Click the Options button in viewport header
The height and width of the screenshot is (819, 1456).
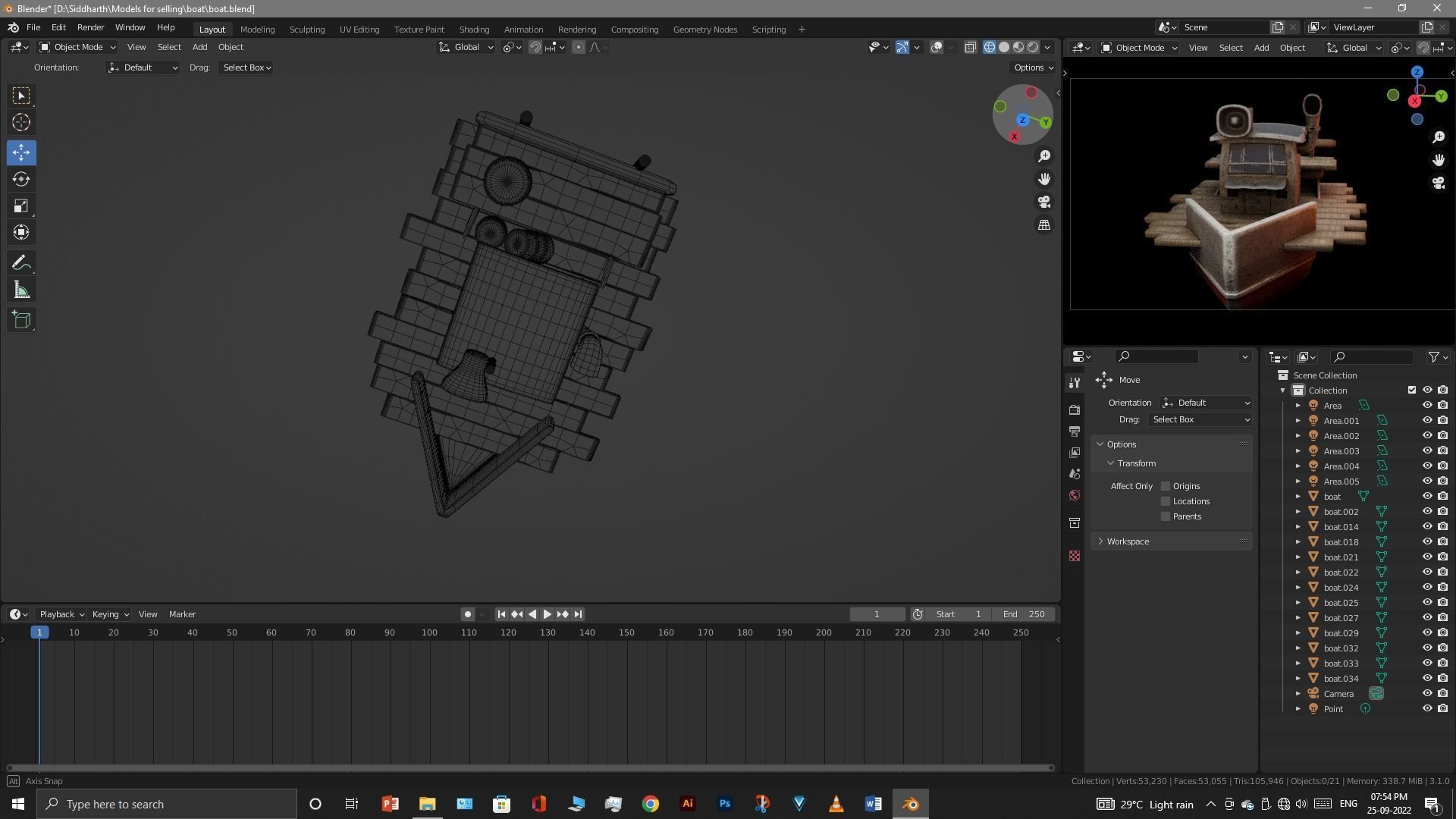click(x=1034, y=67)
